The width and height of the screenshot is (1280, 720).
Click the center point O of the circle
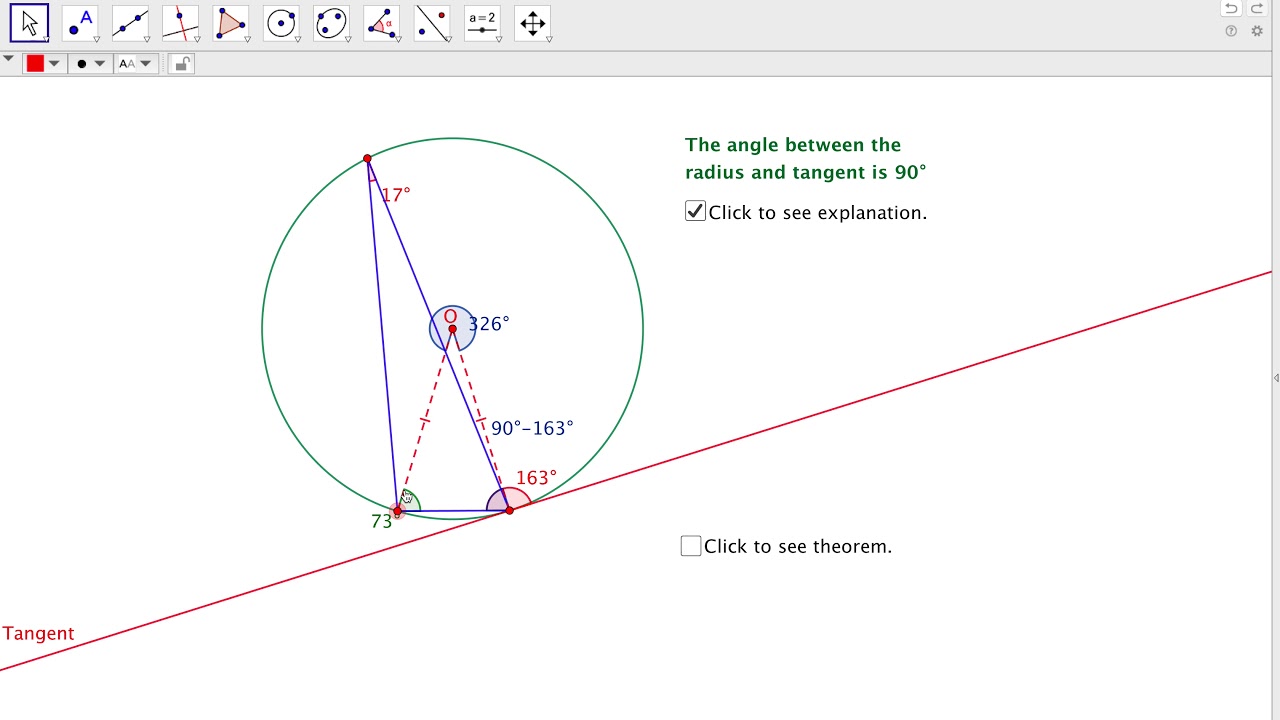click(452, 329)
